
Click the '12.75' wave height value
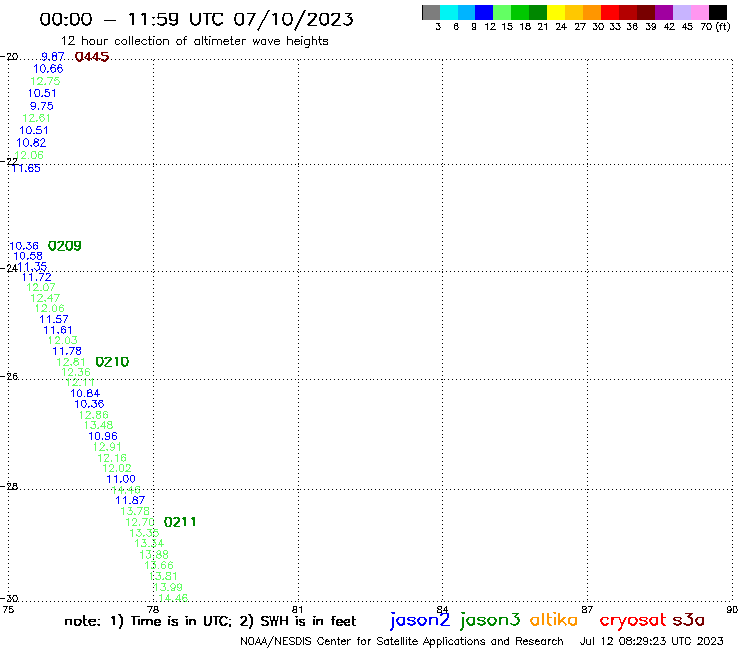[45, 81]
